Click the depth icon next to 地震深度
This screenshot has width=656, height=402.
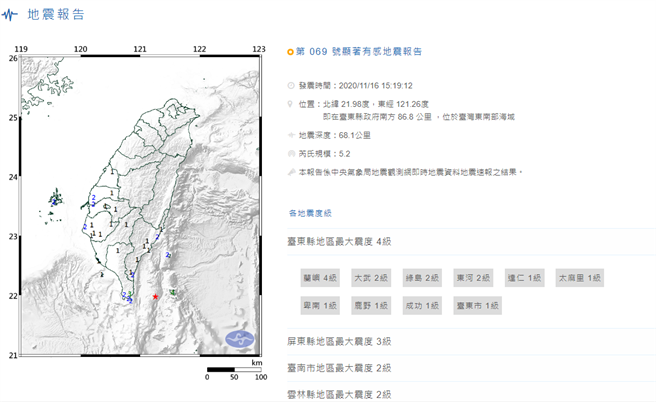pyautogui.click(x=291, y=135)
